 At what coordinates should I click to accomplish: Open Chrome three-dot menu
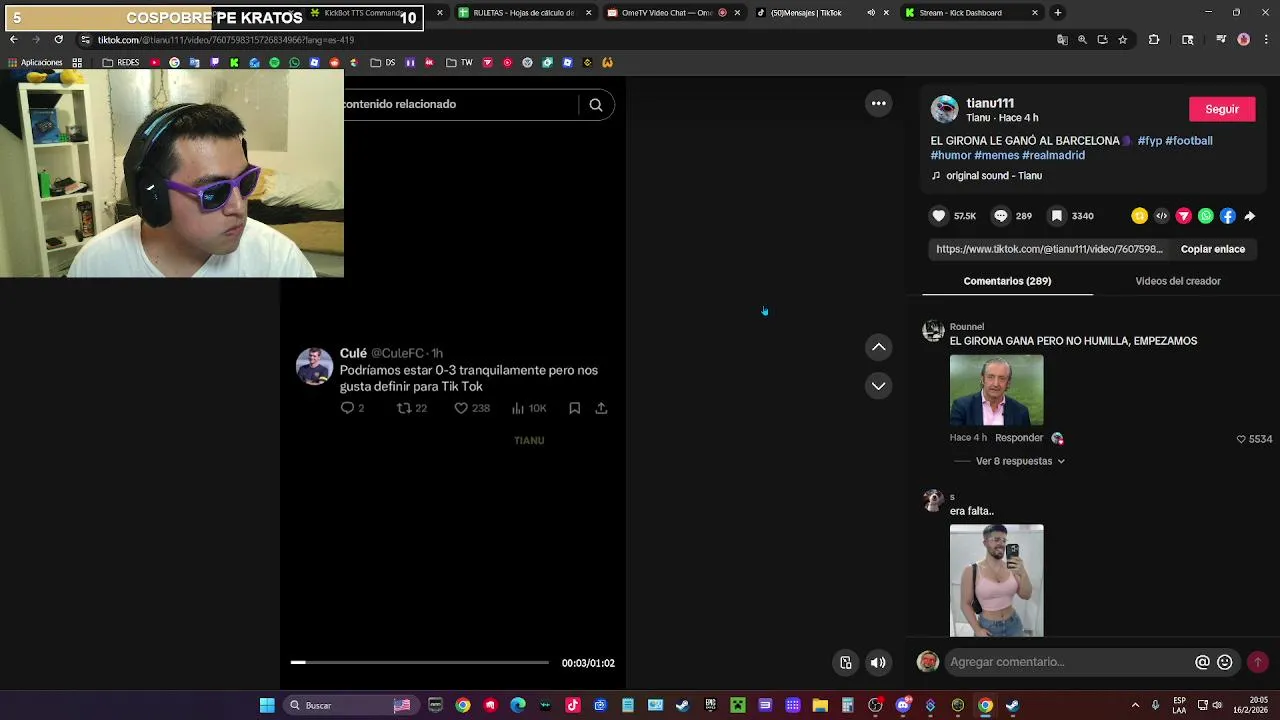click(x=1265, y=40)
